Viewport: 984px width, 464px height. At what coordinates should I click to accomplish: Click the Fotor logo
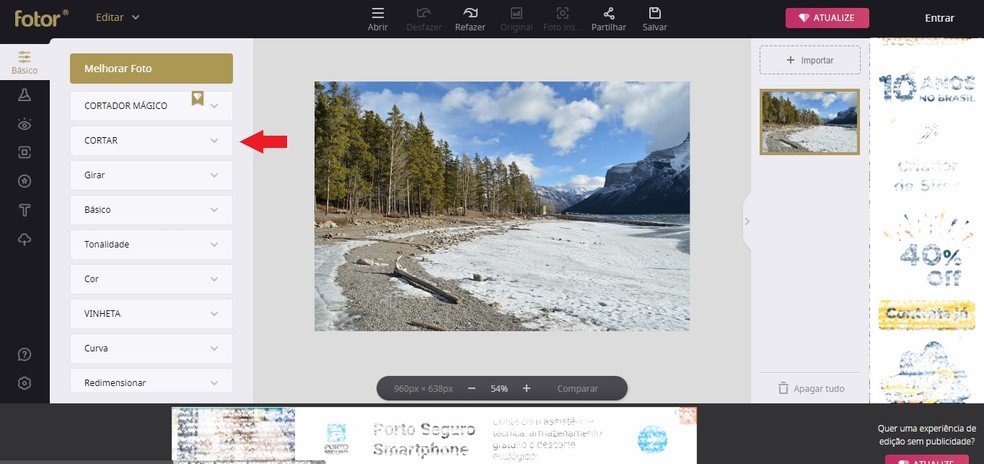coord(41,18)
